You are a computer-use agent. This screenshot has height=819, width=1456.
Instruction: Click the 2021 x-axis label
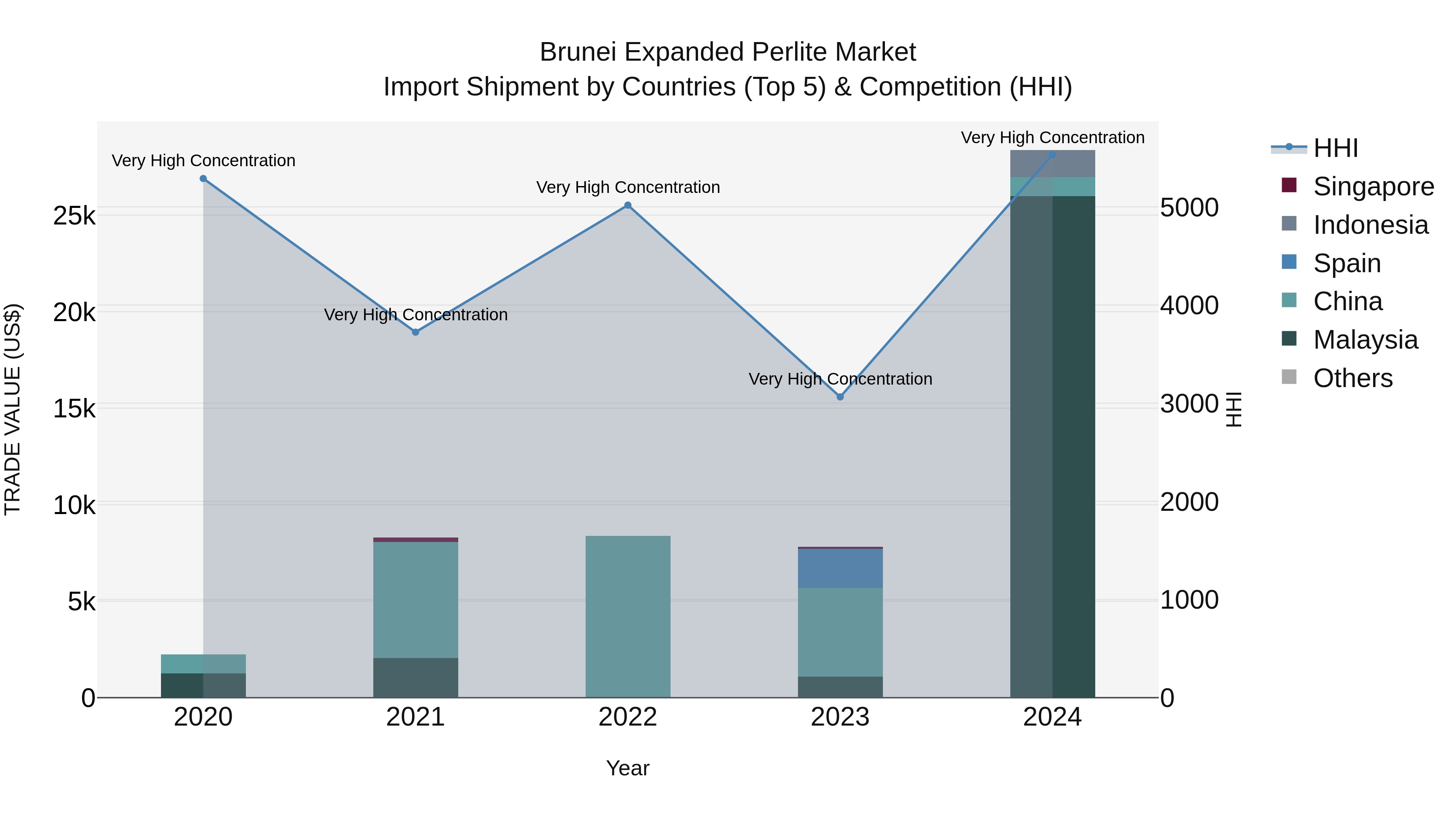click(x=415, y=717)
